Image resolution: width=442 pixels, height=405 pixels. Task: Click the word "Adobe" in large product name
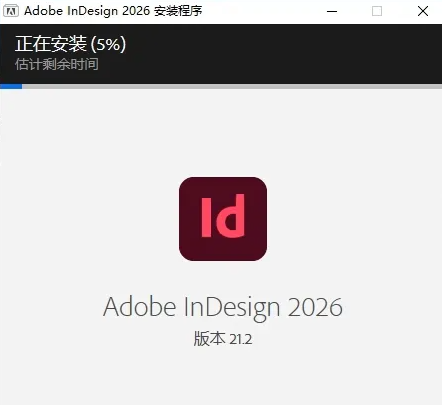(140, 307)
